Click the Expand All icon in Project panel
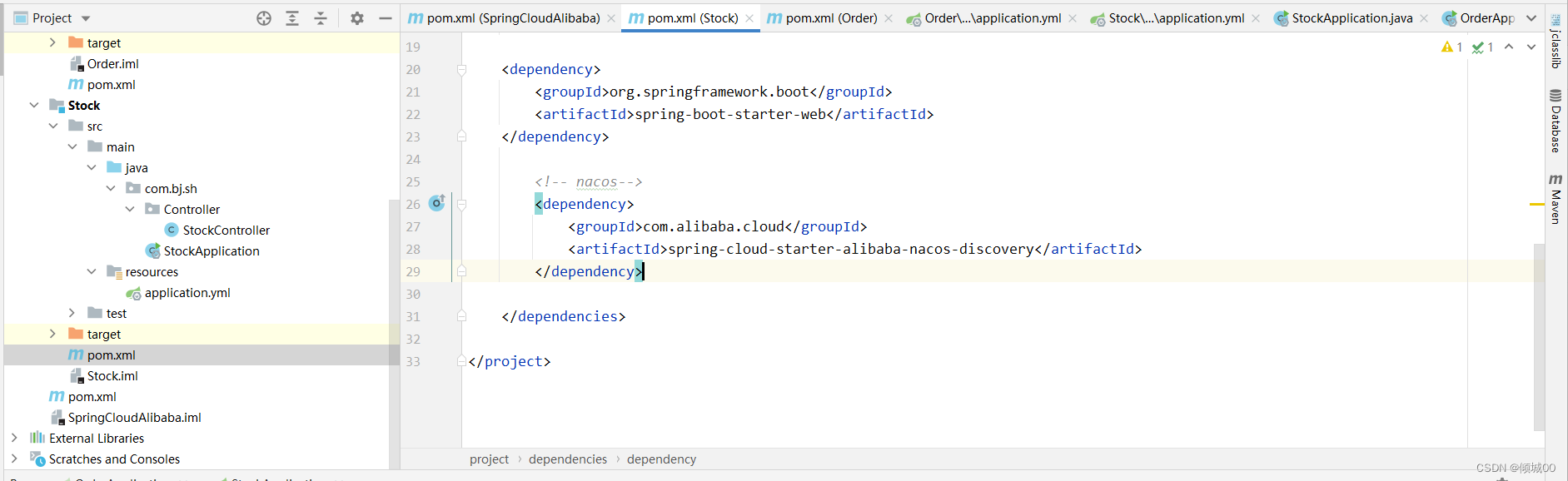Viewport: 1568px width, 481px height. [x=292, y=18]
